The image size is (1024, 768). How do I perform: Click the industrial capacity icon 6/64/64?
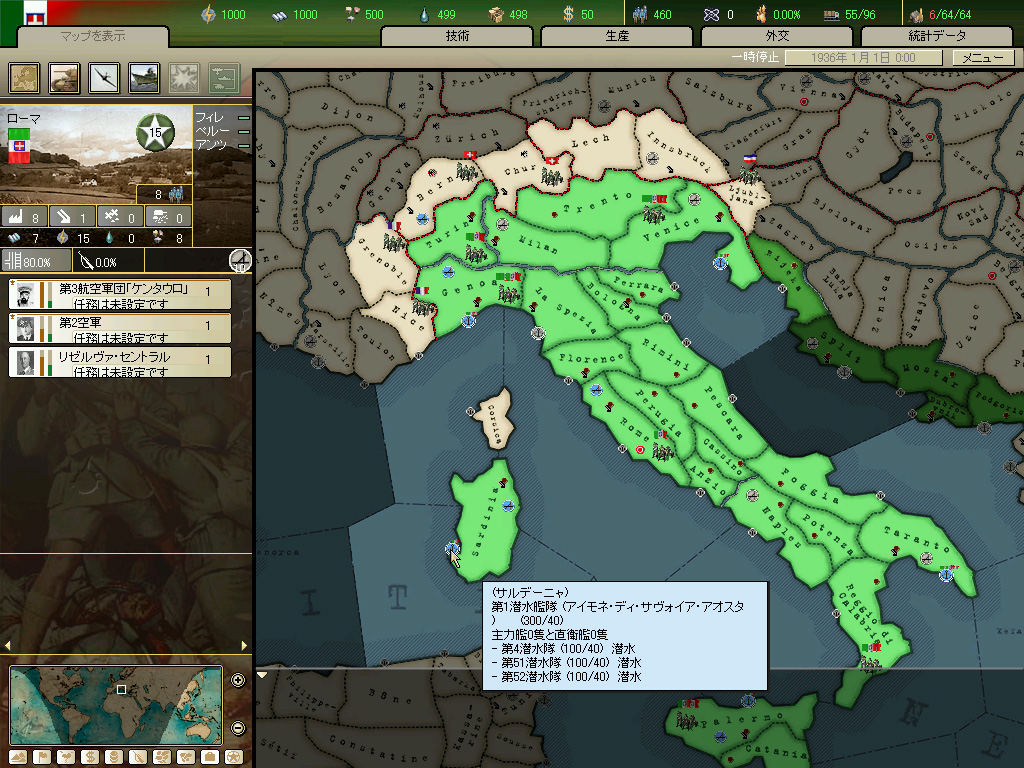pos(916,15)
